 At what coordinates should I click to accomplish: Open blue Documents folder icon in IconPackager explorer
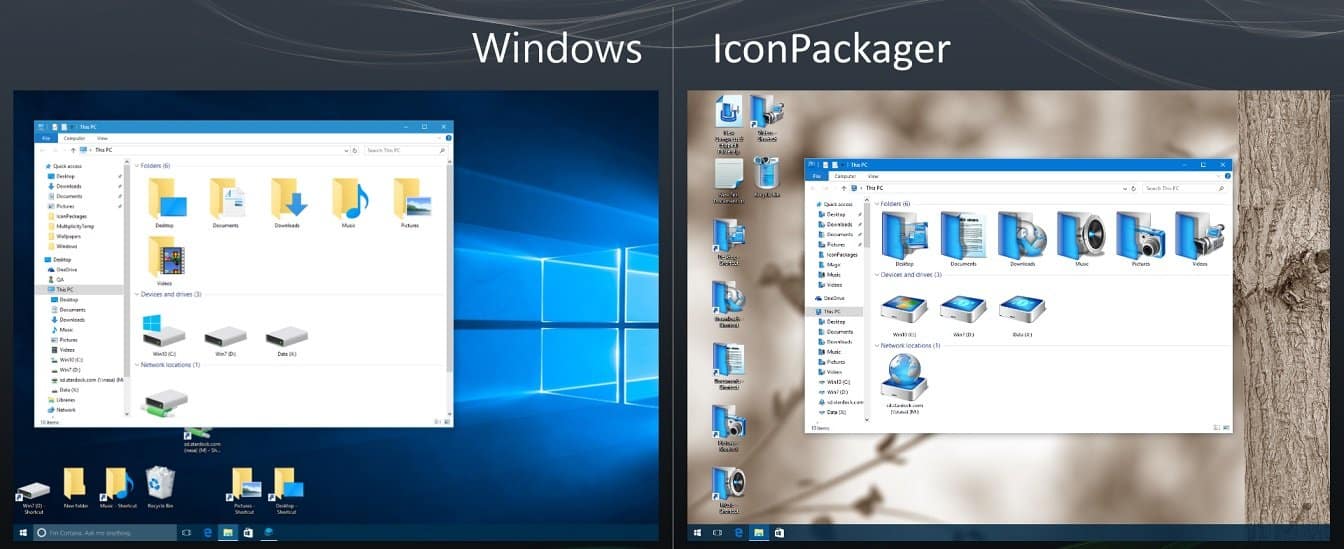[x=963, y=238]
